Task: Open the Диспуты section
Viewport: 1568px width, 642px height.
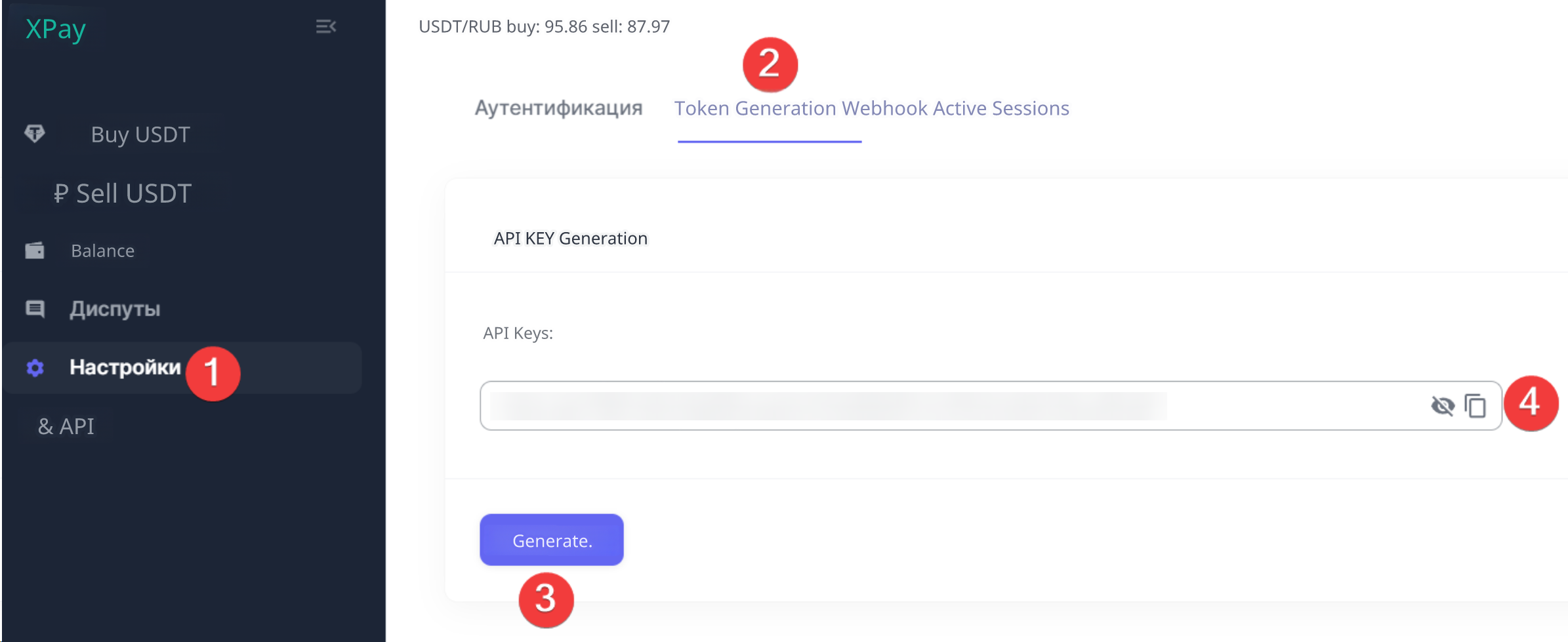Action: tap(115, 309)
